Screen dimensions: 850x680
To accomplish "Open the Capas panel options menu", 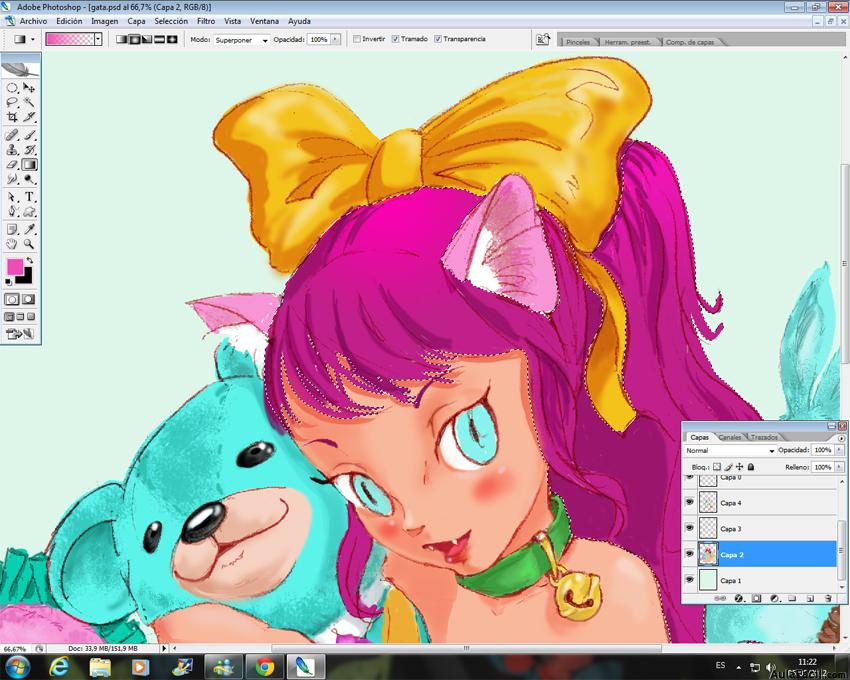I will pyautogui.click(x=841, y=438).
